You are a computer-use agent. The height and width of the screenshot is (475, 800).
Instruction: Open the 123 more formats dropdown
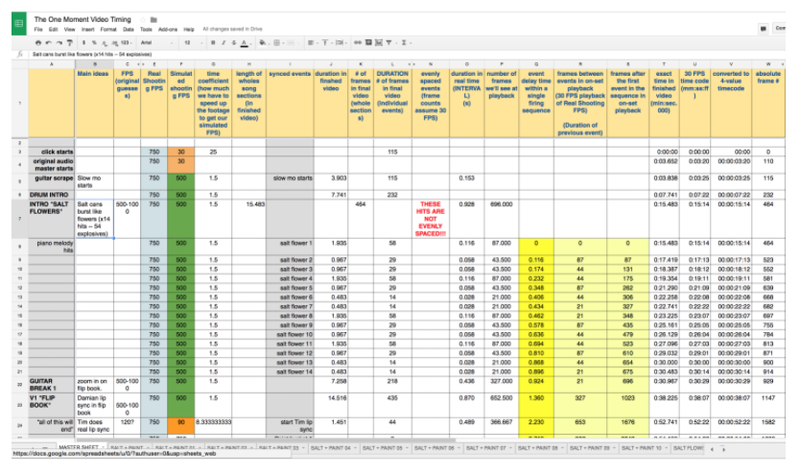127,43
